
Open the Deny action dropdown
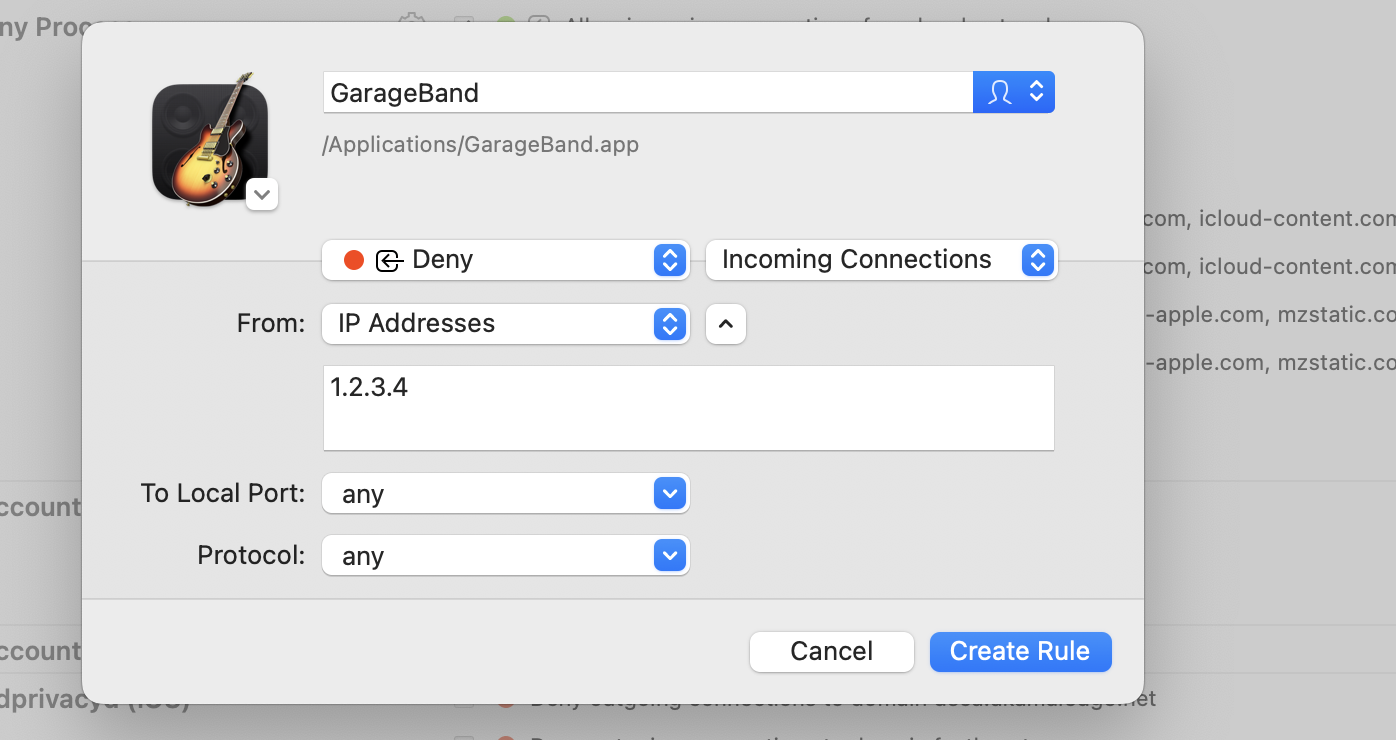506,260
